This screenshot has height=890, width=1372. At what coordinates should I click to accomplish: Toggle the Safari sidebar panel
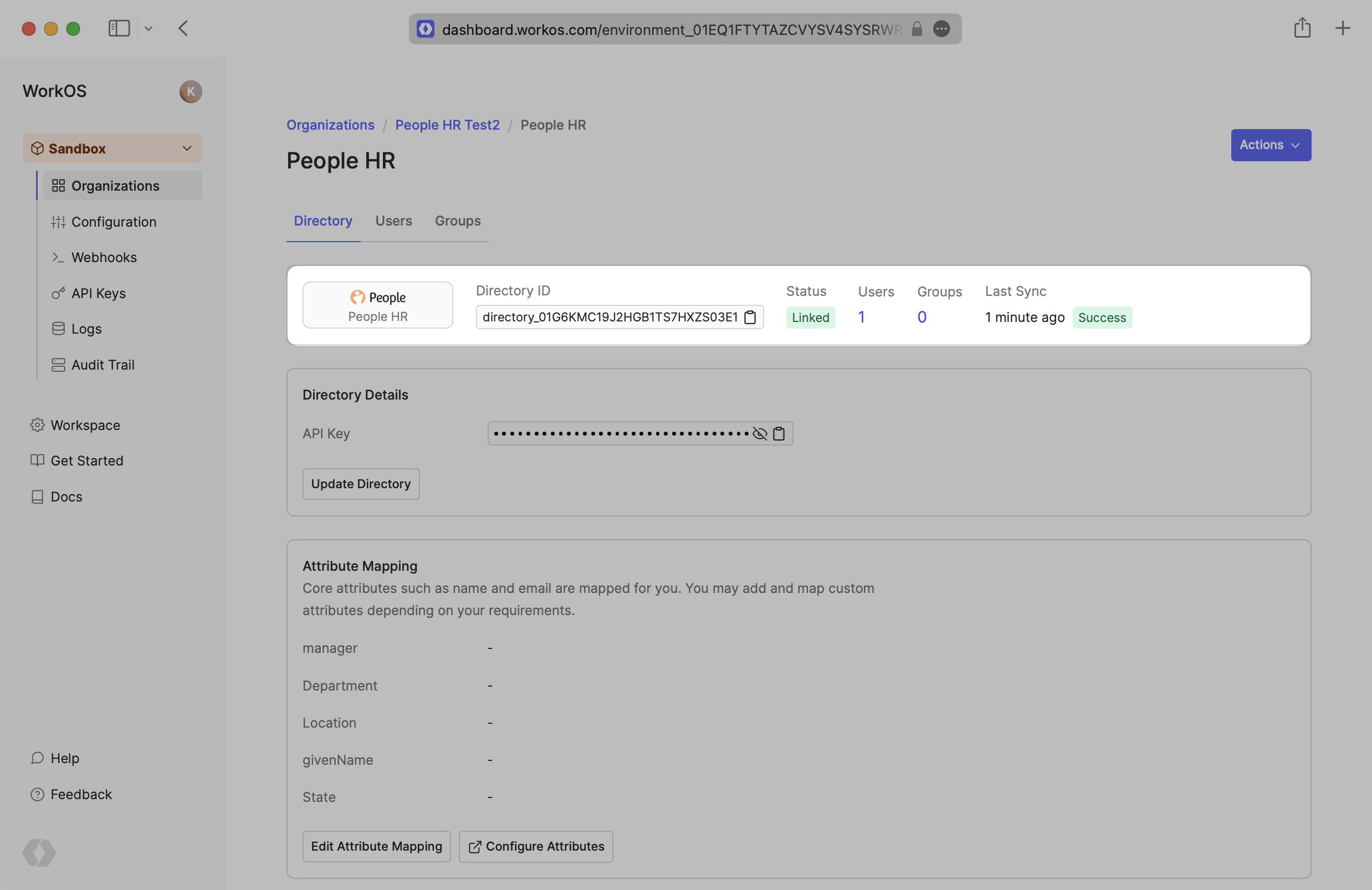pos(119,28)
